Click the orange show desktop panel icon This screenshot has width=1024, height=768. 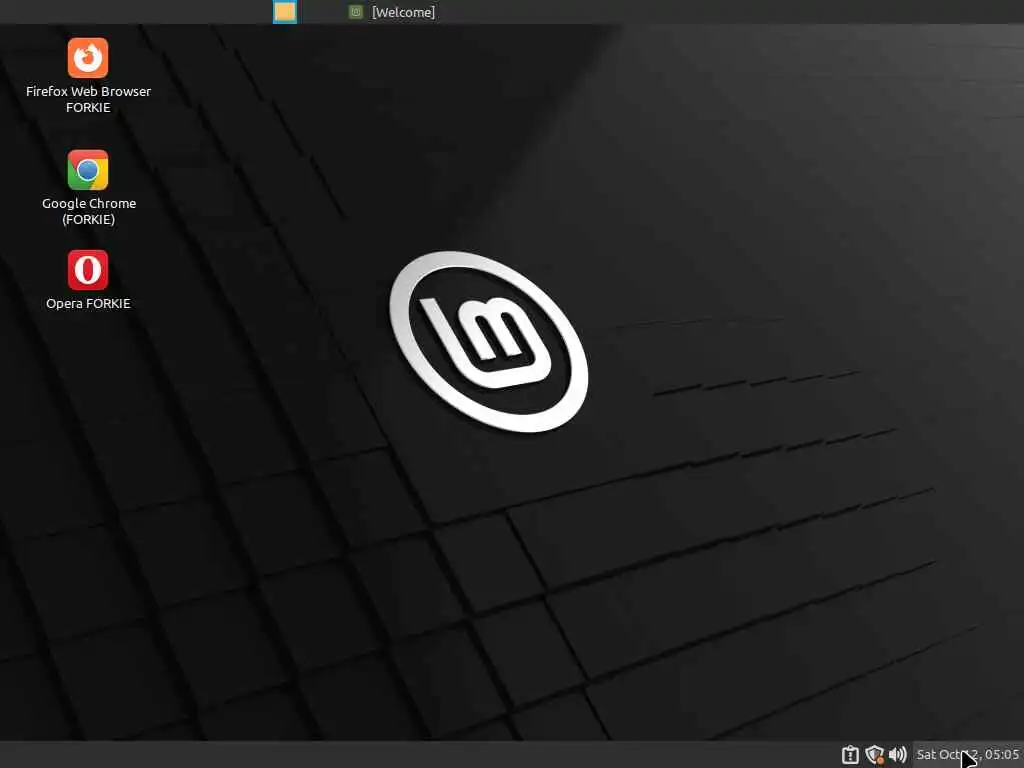coord(285,12)
